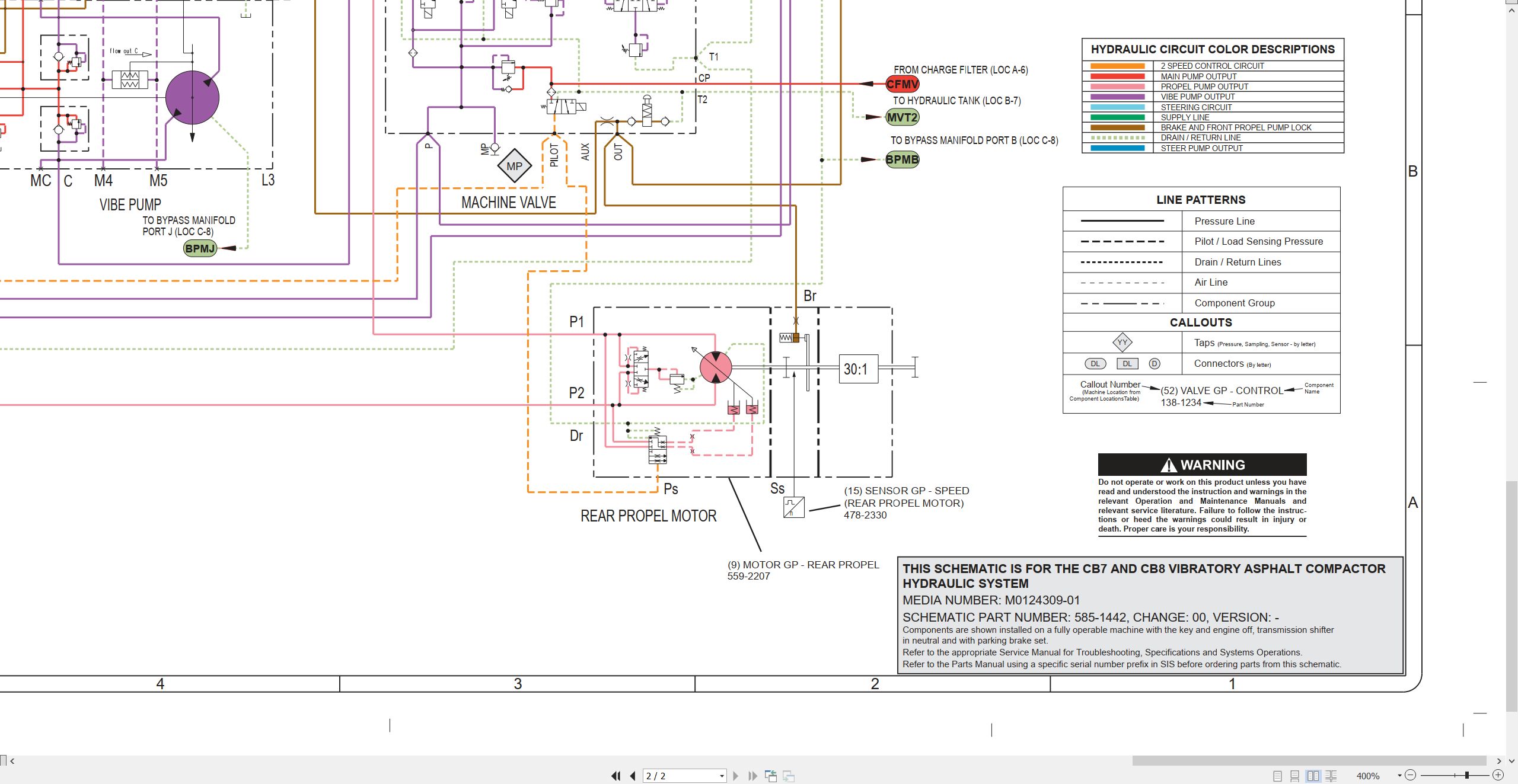Screen dimensions: 1518x784
Task: Click '(9) MOTOR GP - REAR PROPEL' callout
Action: tap(803, 565)
